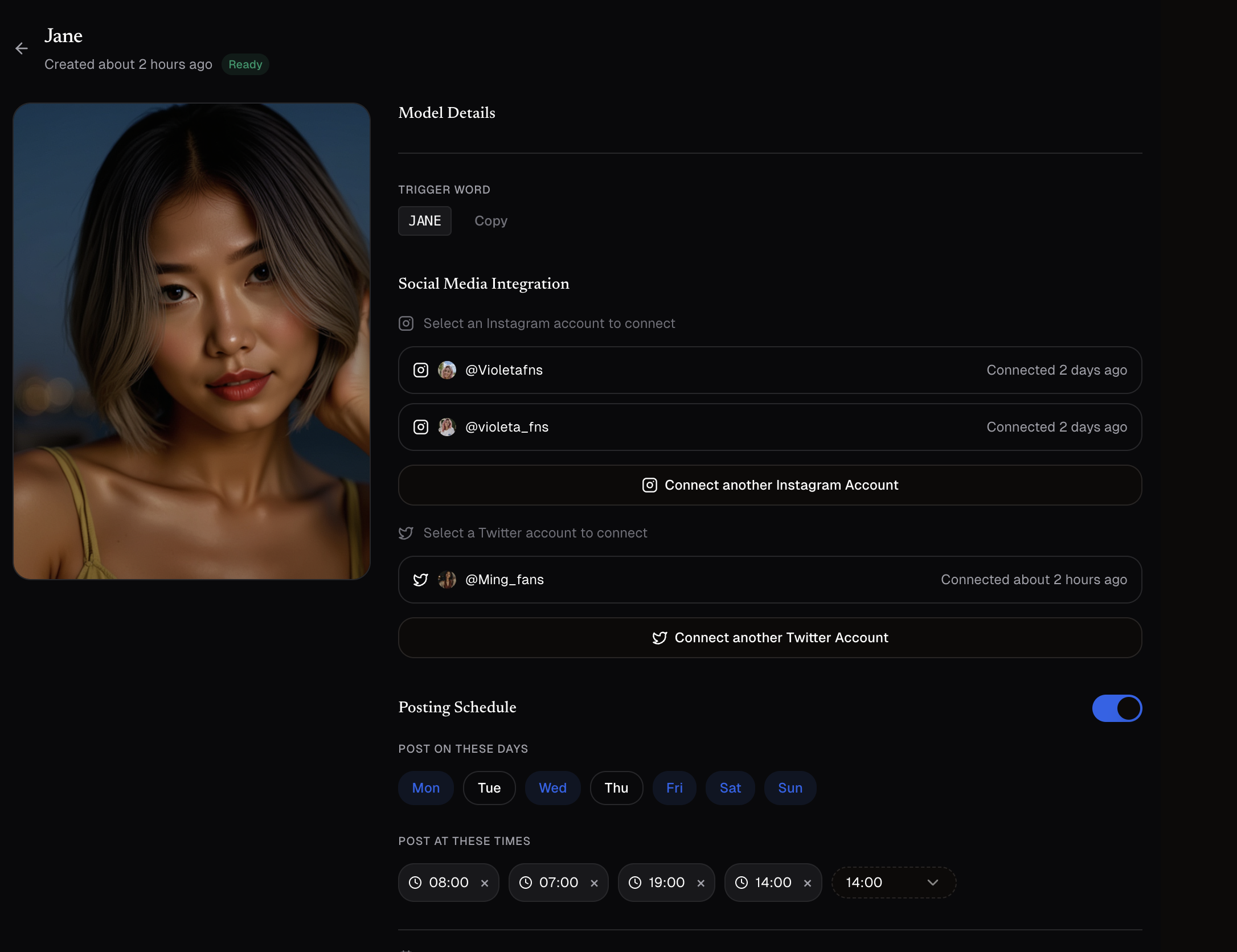Click Twitter bird icon beside @Ming_fans

point(421,580)
